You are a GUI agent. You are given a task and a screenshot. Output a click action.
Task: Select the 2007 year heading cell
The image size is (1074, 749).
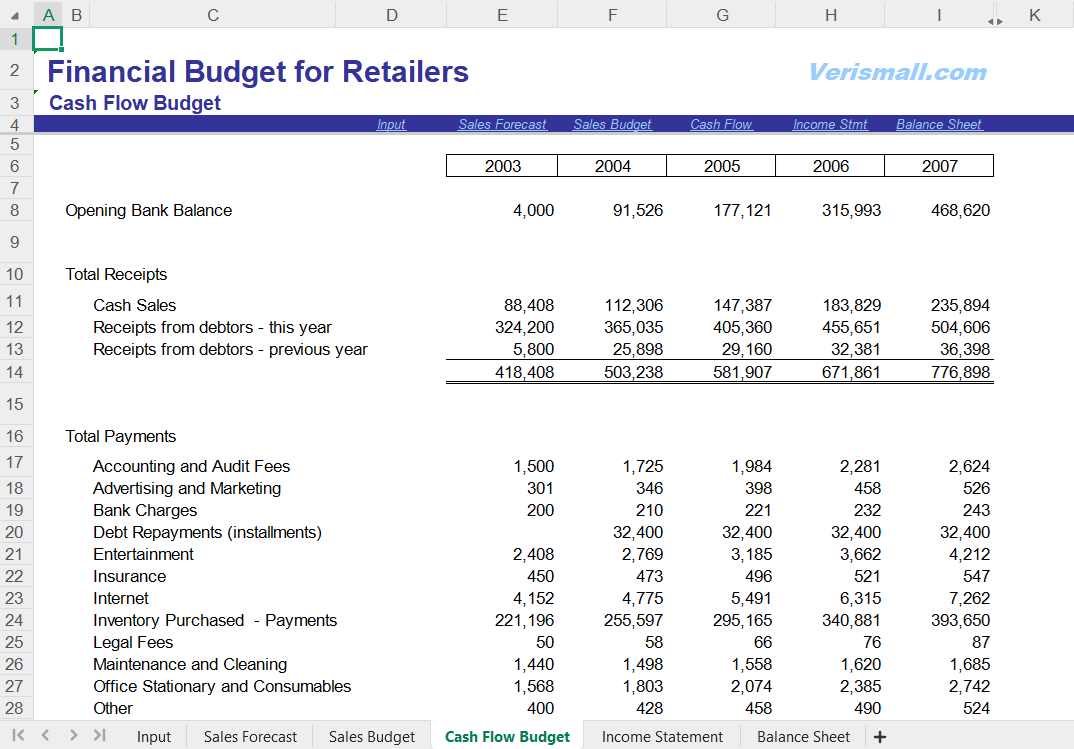[x=939, y=166]
